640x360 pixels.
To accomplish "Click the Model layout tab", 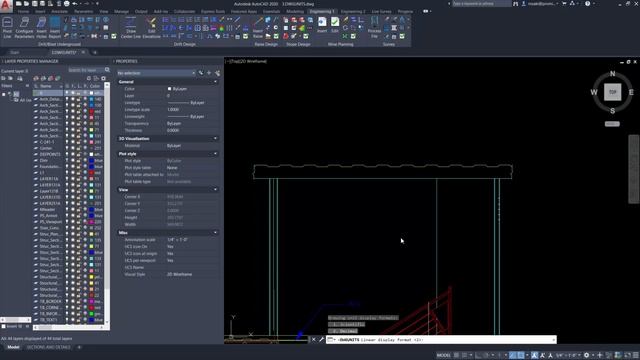I will [13, 347].
